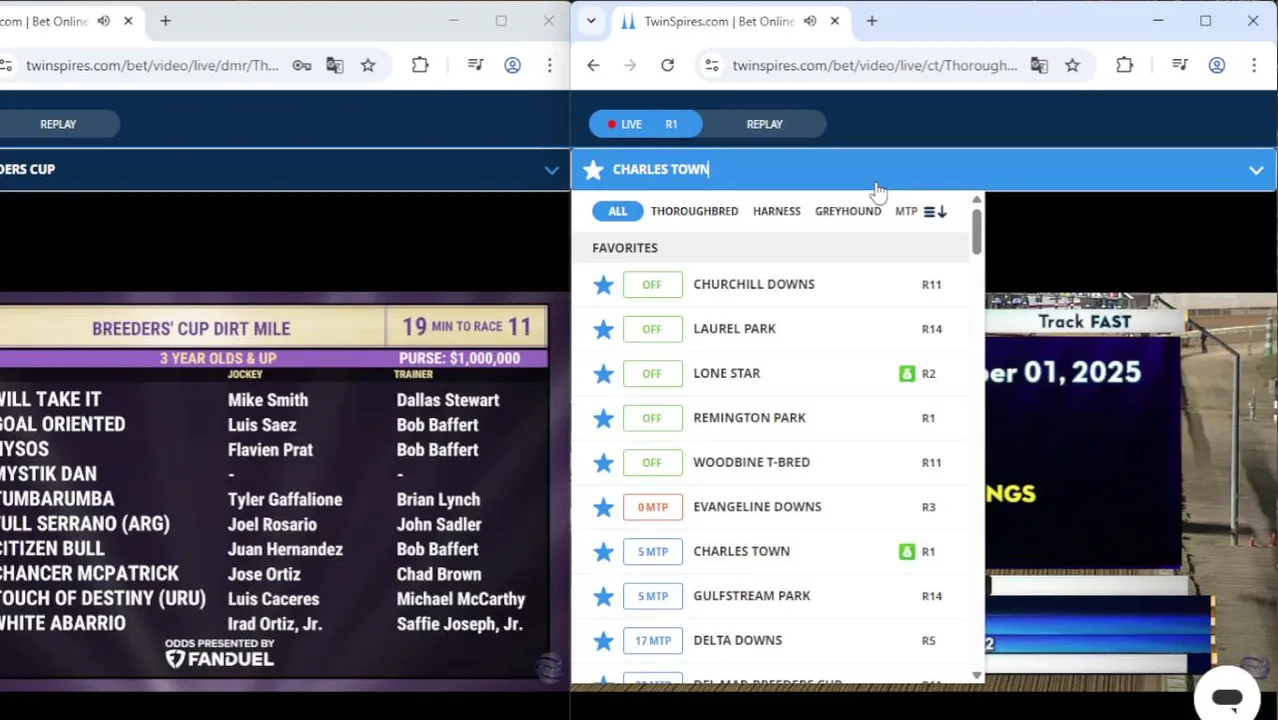The height and width of the screenshot is (720, 1278).
Task: Click translate icon in right browser address bar
Action: click(1039, 66)
